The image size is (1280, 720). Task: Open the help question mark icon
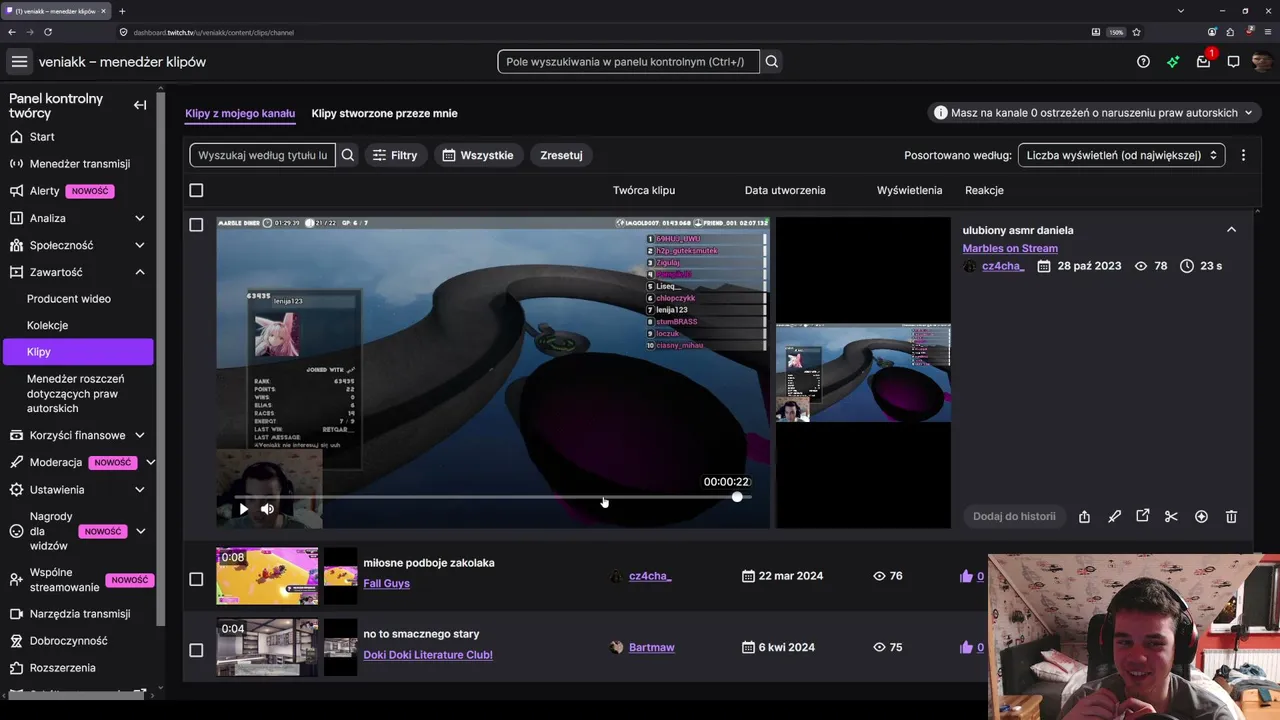[x=1143, y=62]
